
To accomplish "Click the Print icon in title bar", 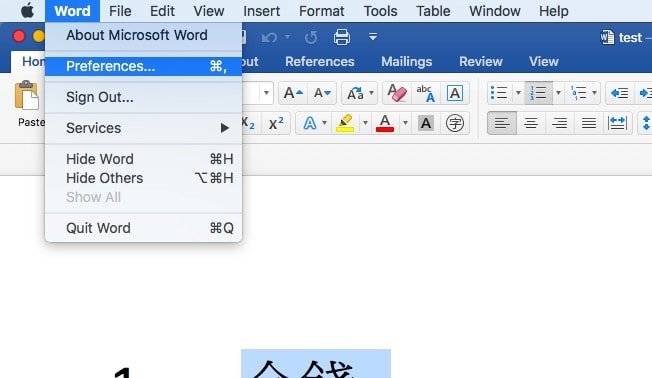I will click(342, 37).
